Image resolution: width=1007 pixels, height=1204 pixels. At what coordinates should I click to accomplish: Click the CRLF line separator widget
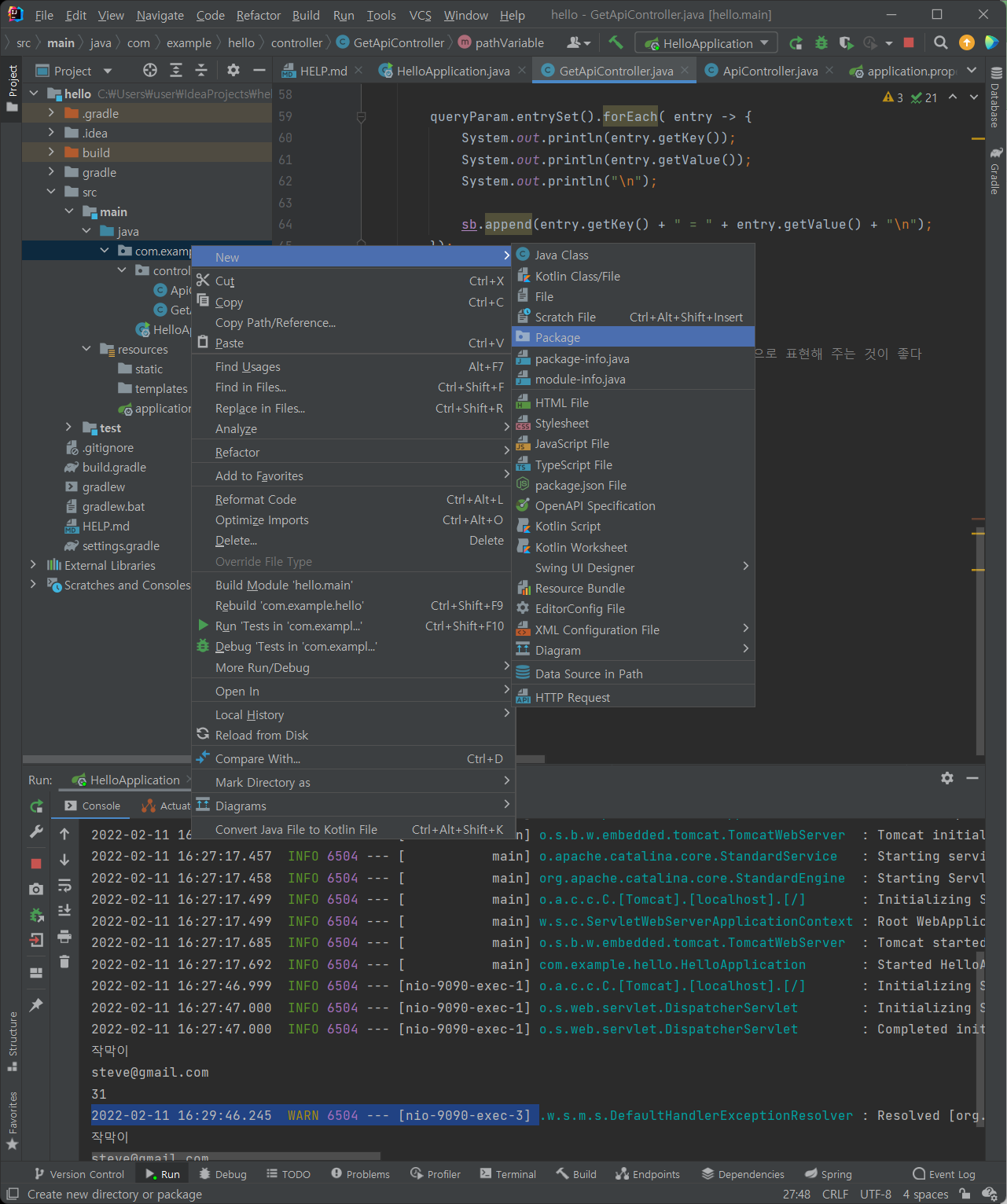pos(835,1194)
